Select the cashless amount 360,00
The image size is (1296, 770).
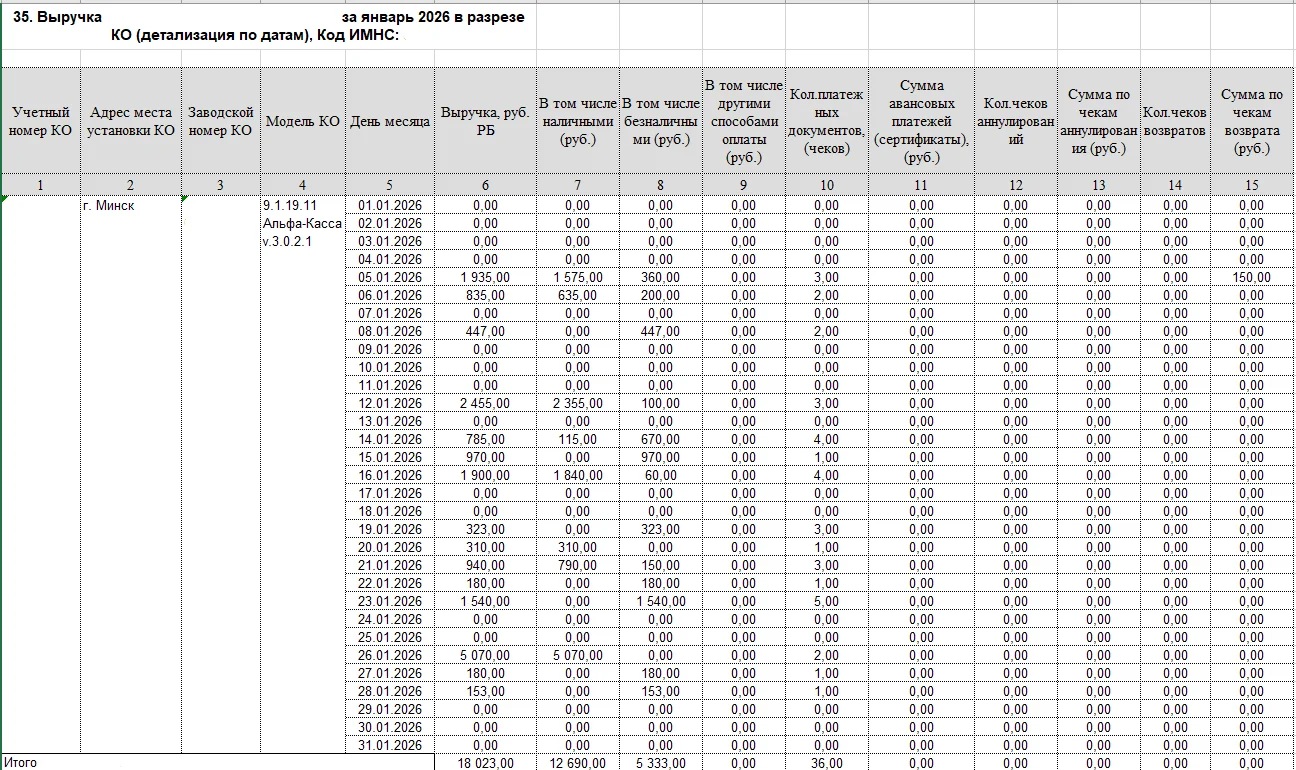pyautogui.click(x=661, y=277)
